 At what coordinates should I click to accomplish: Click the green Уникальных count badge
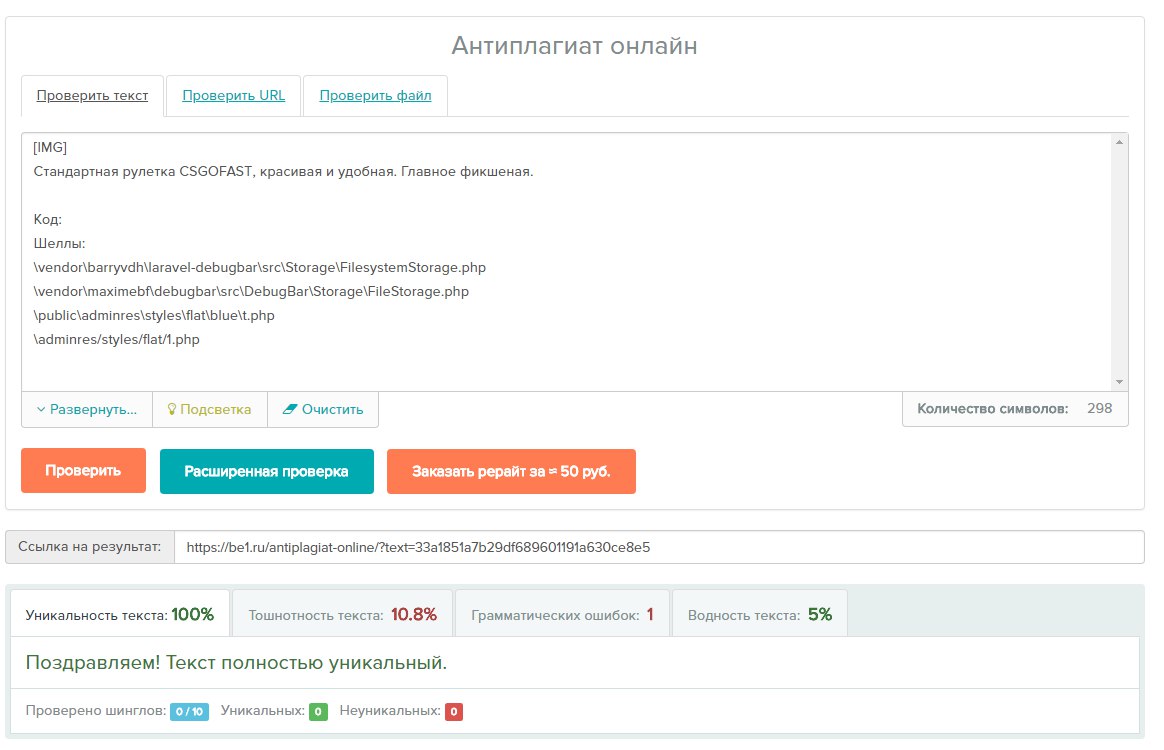318,712
